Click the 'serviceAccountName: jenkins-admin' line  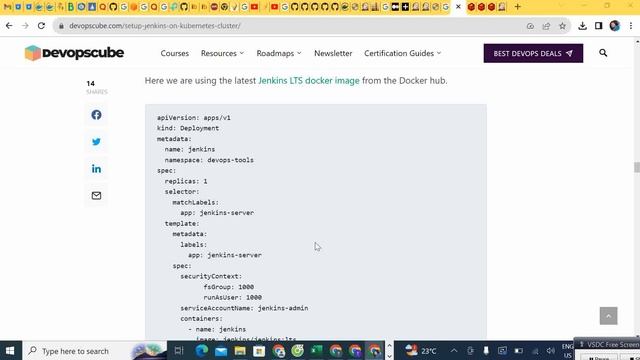[x=244, y=308]
